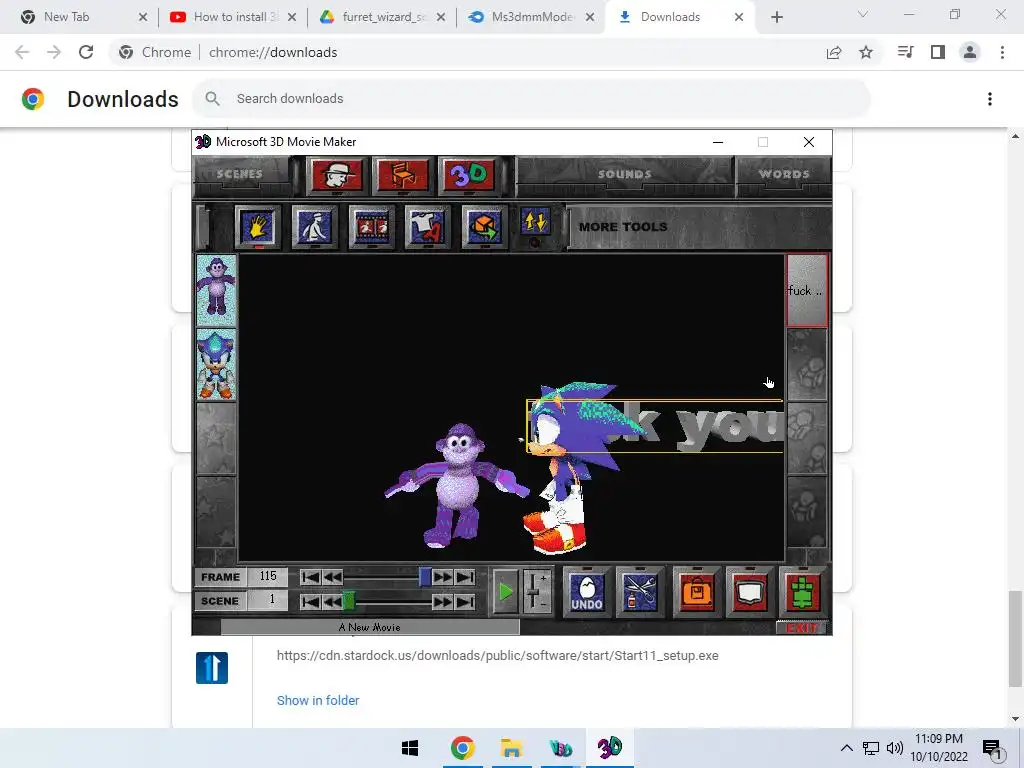Open File Explorer from taskbar
Image resolution: width=1024 pixels, height=768 pixels.
(511, 748)
